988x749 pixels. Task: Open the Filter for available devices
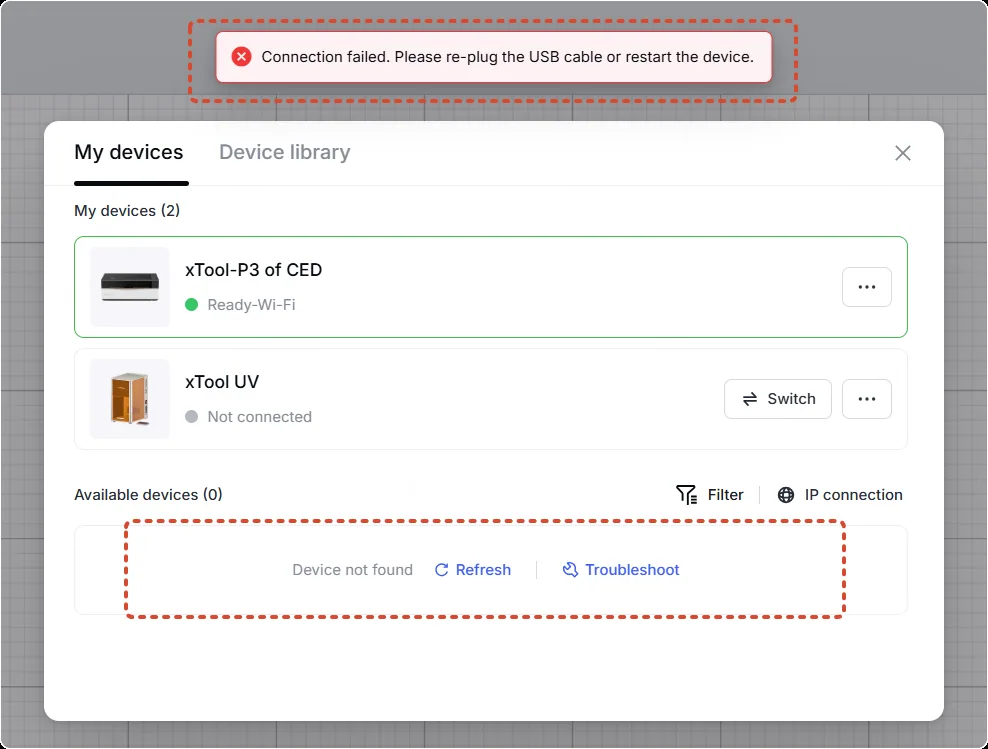point(709,495)
